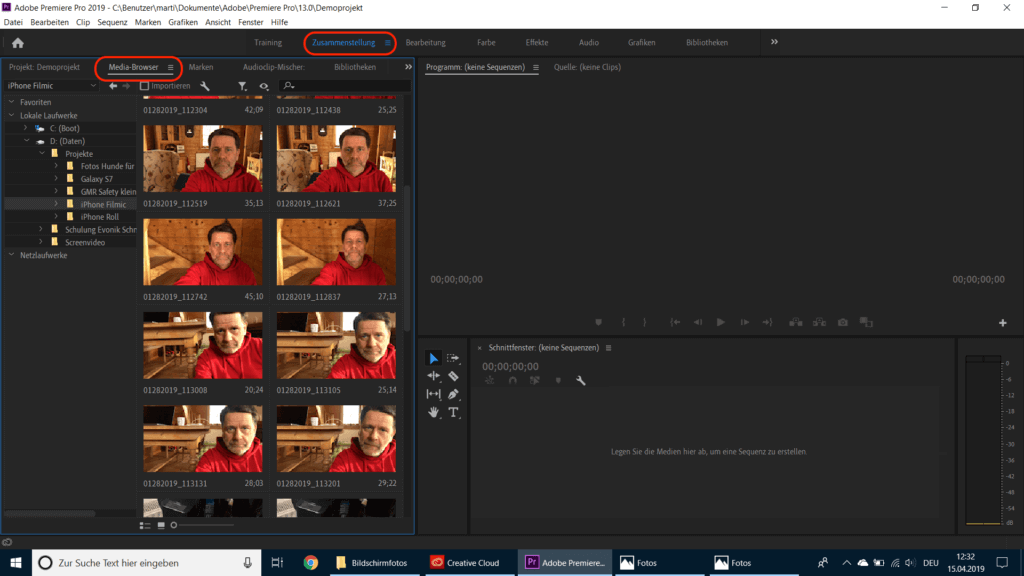This screenshot has height=576, width=1024.
Task: Enable the Importieren checkbox
Action: (x=143, y=85)
